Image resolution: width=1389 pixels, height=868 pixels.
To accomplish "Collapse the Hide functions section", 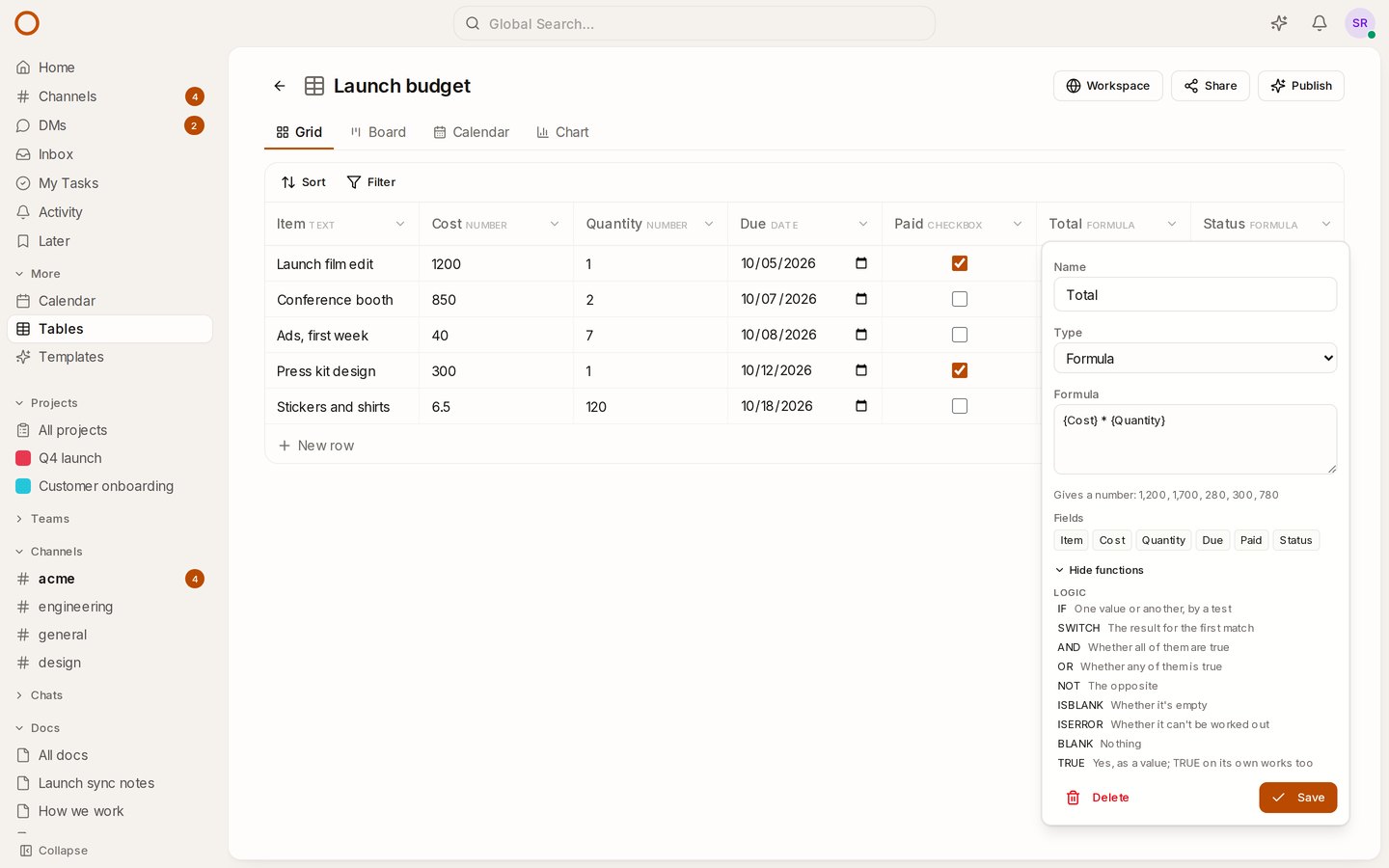I will pyautogui.click(x=1099, y=570).
